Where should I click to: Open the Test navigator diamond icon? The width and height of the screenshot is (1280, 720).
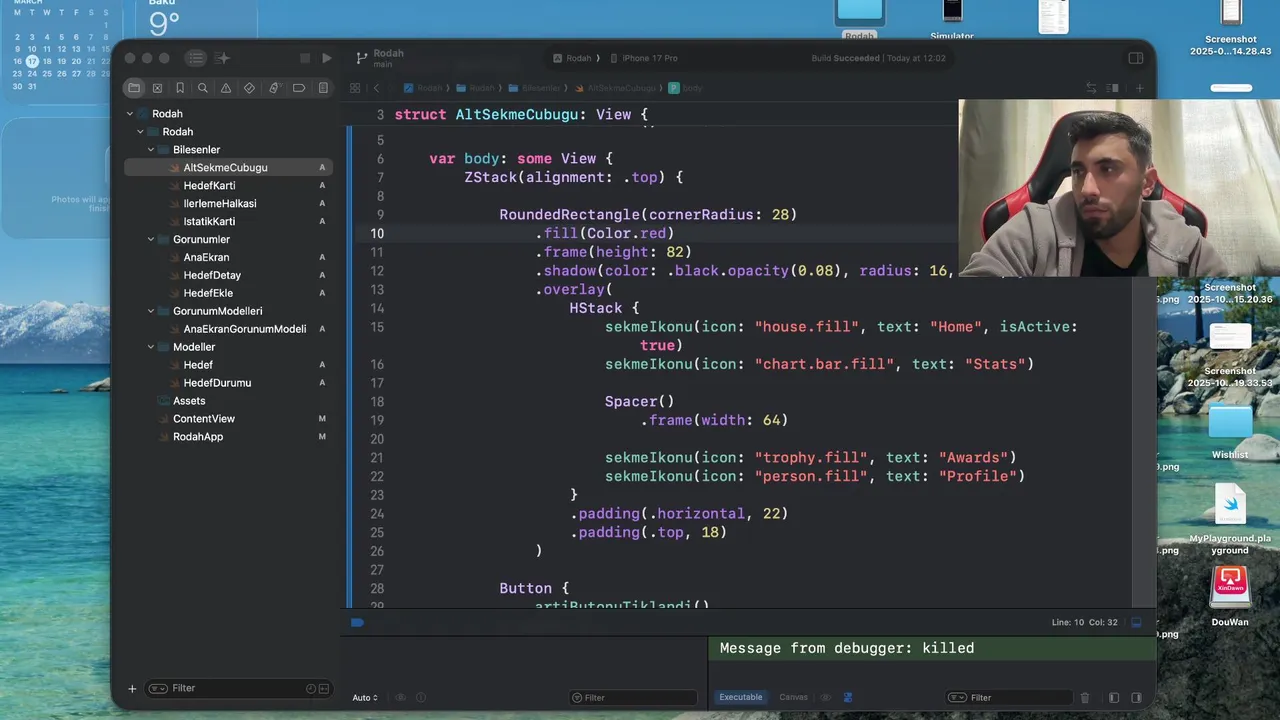250,88
